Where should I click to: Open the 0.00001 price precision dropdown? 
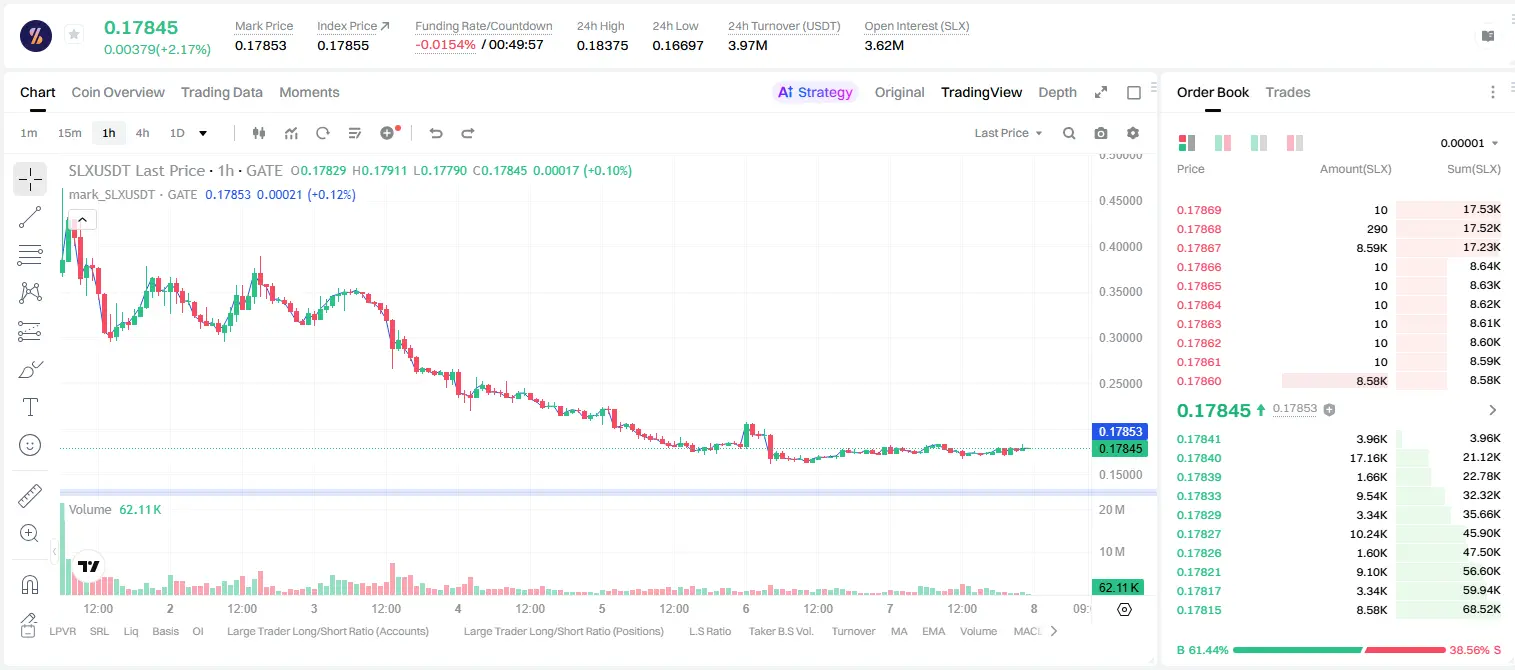coord(1469,143)
